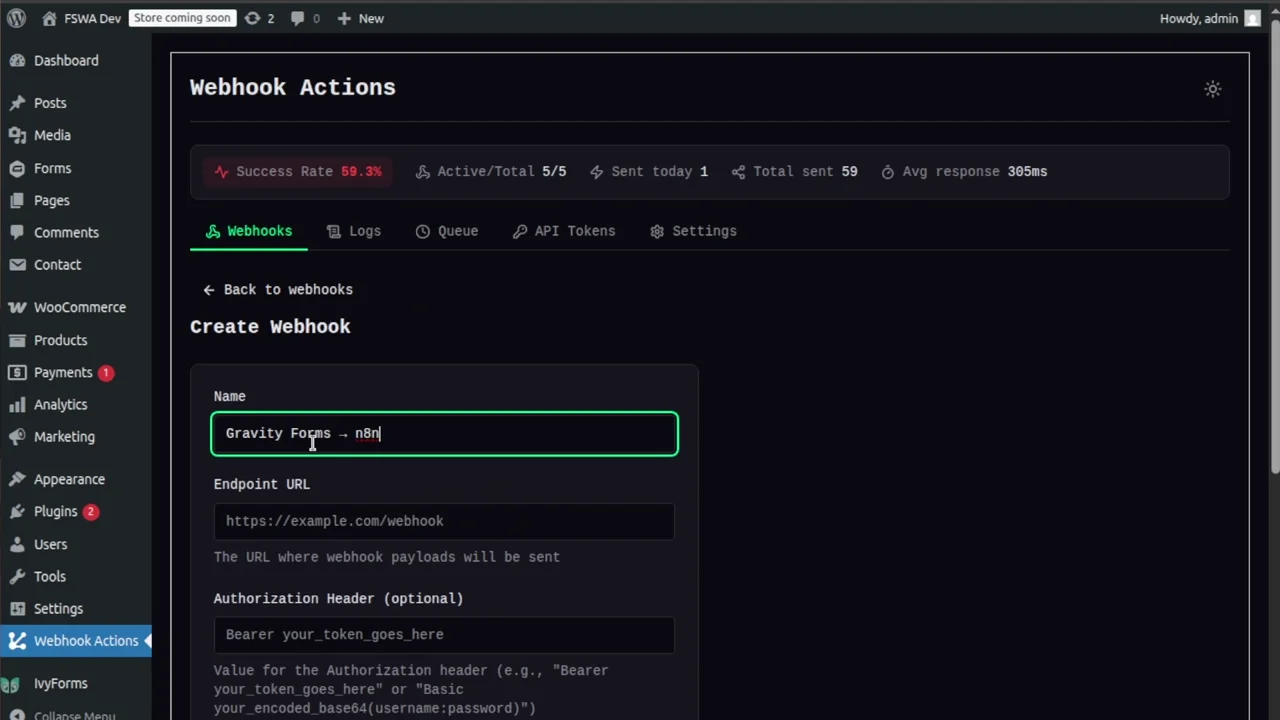Switch to the Webhooks tab
The image size is (1280, 720).
249,231
